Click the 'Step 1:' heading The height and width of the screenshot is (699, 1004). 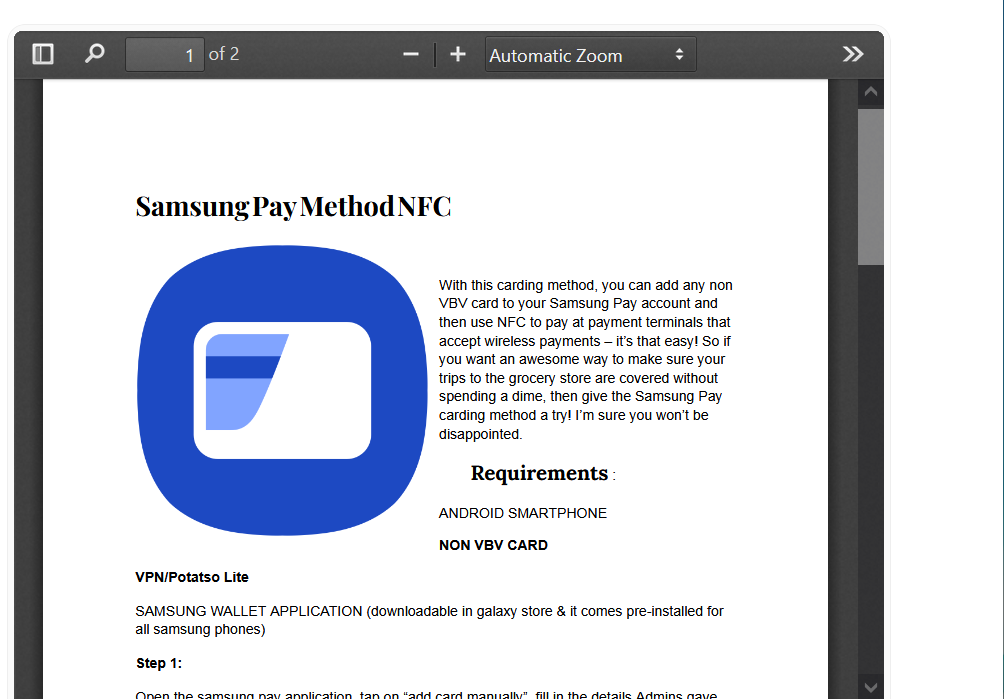tap(158, 663)
